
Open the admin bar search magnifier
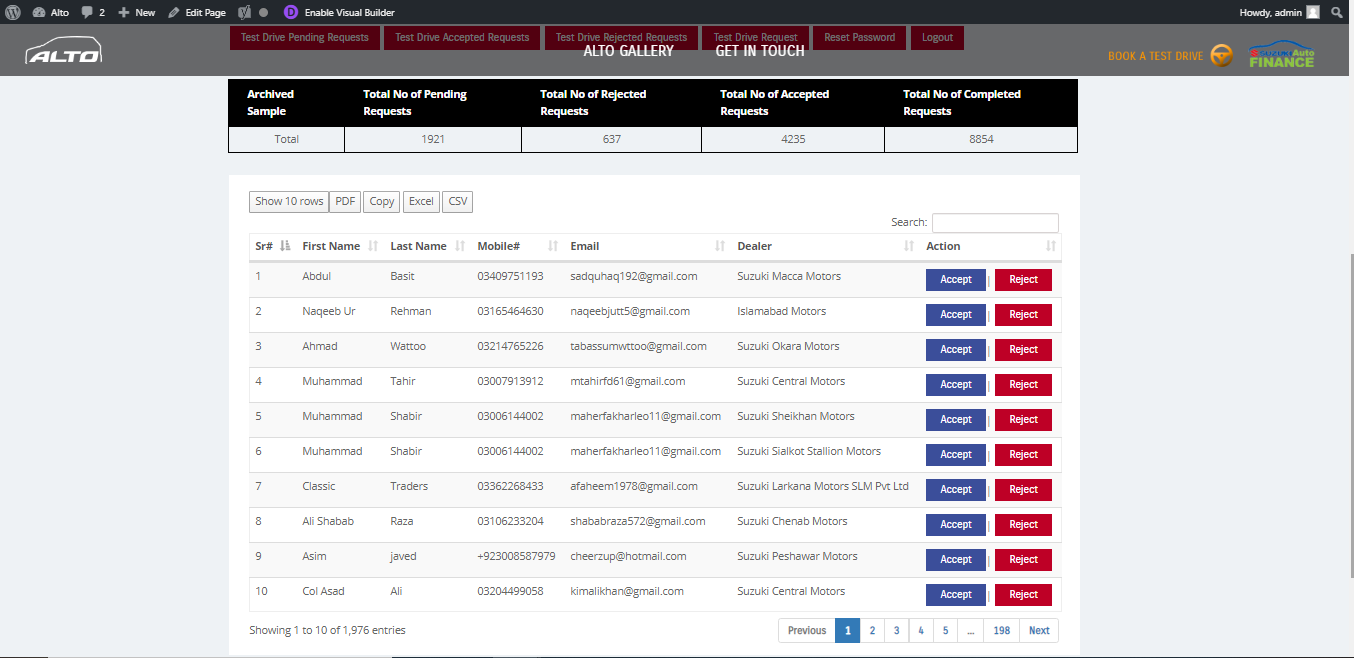1337,12
